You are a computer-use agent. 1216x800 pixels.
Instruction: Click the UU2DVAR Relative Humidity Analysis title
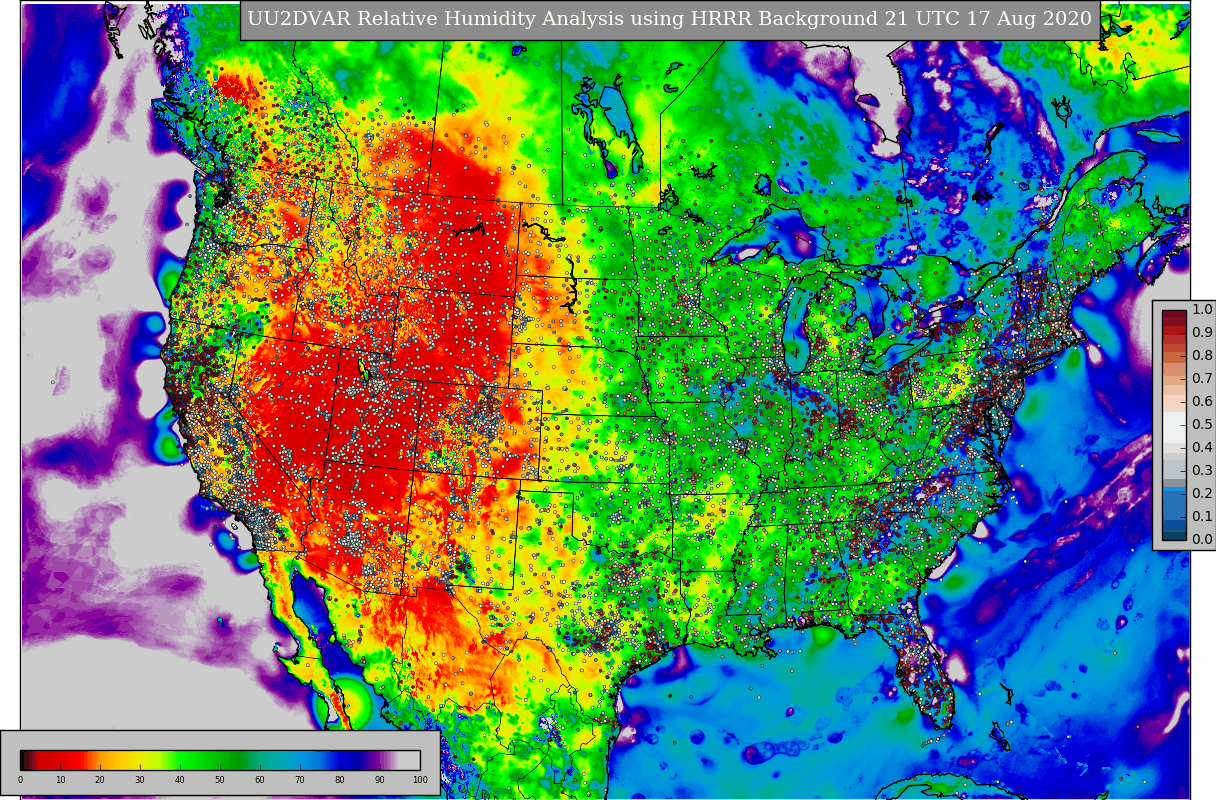tap(670, 20)
